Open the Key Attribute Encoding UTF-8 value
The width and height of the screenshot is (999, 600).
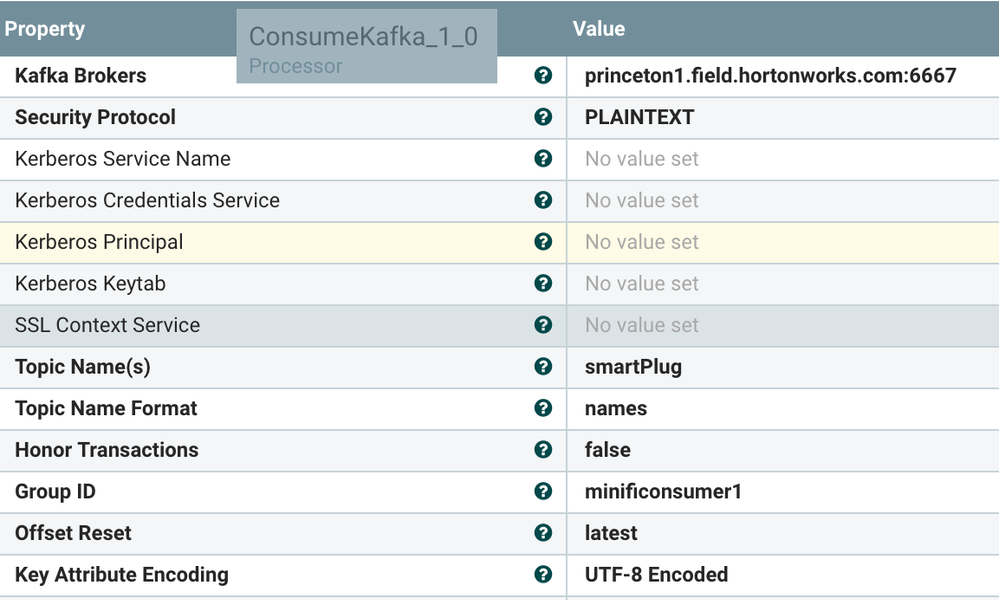click(656, 575)
